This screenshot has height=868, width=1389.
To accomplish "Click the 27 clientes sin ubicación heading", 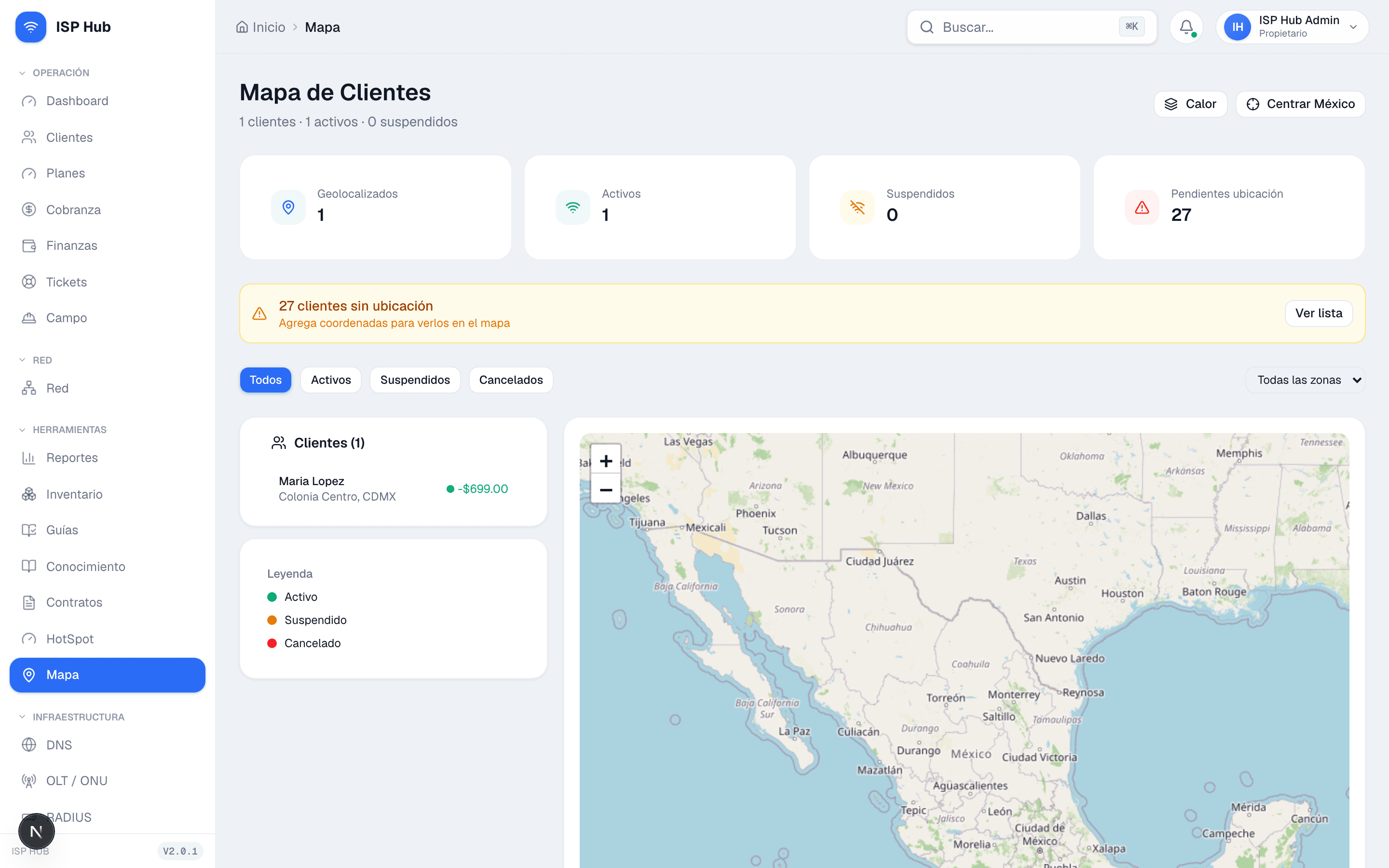I will [x=356, y=306].
